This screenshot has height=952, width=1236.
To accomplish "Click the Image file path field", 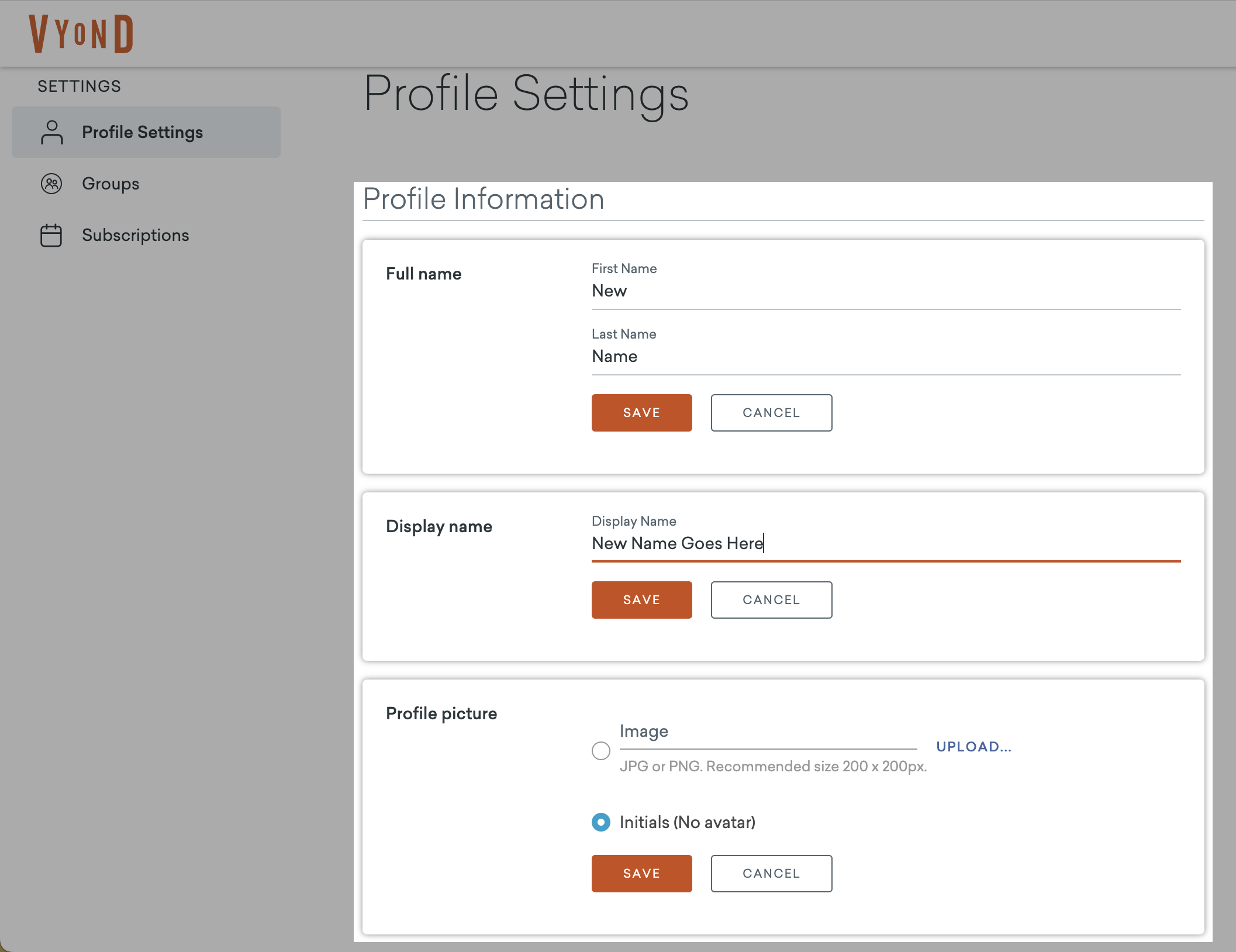I will click(767, 733).
